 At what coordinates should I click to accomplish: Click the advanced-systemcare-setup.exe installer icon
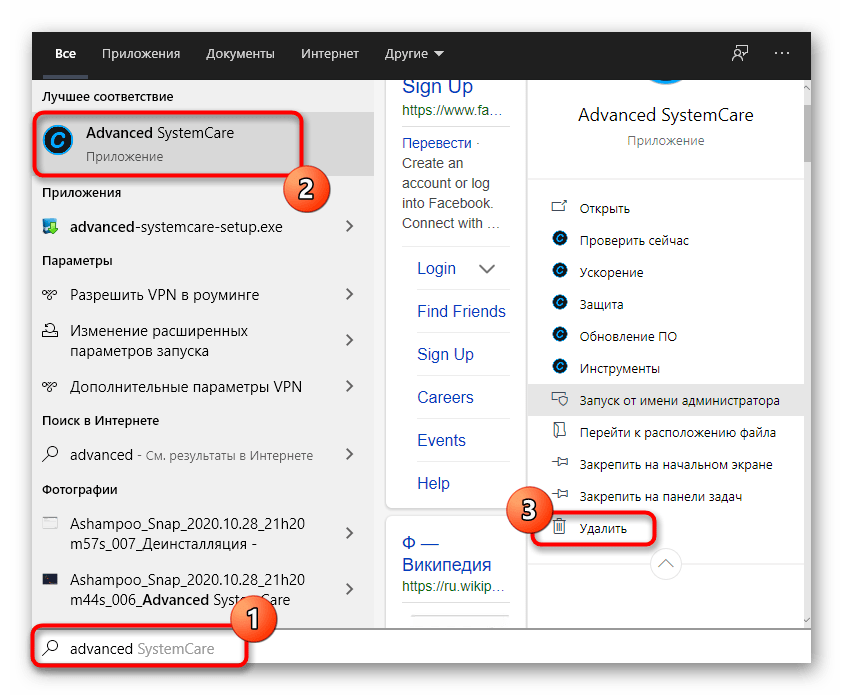click(x=51, y=227)
